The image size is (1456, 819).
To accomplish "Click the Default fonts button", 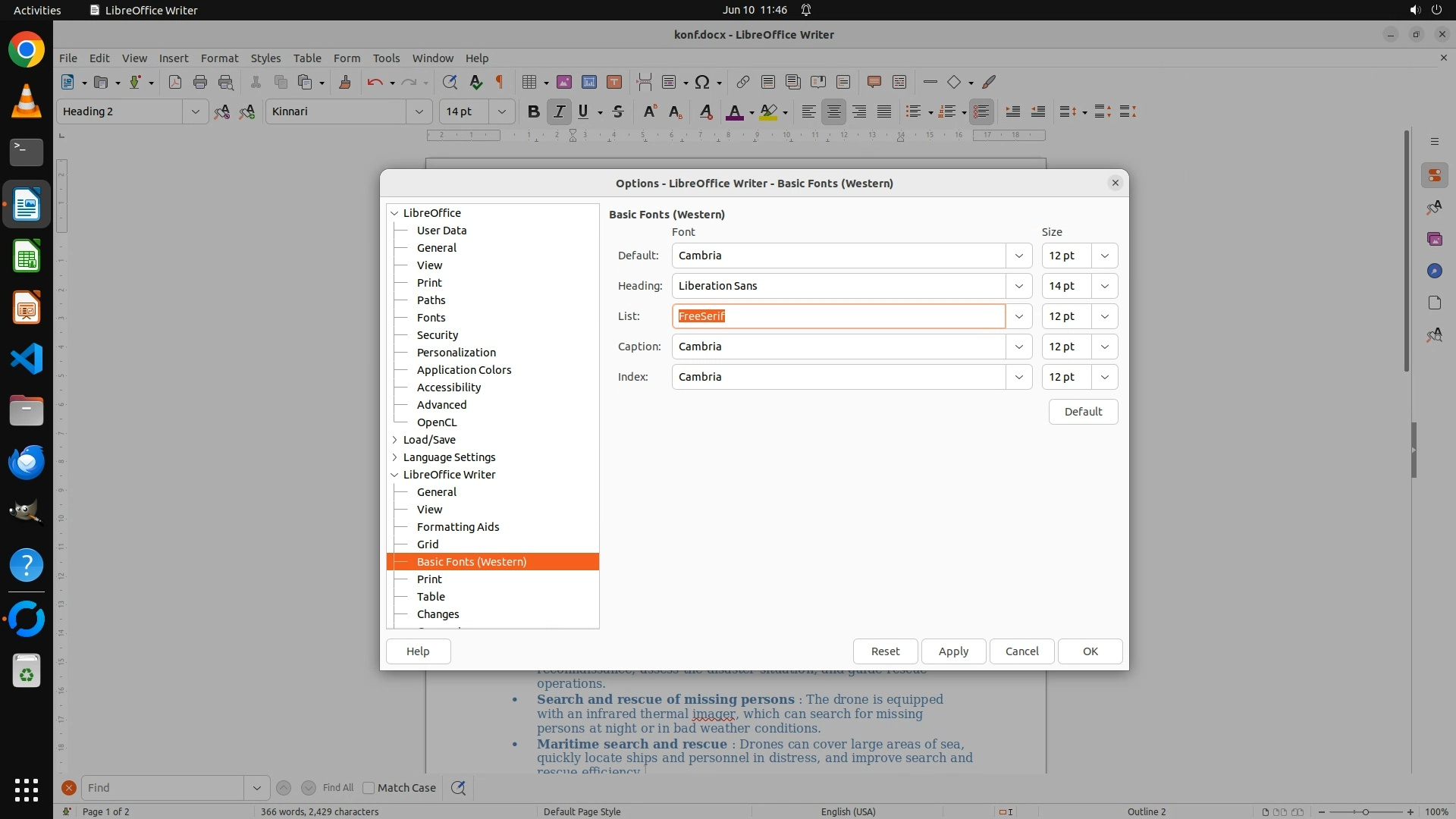I will 1082,412.
